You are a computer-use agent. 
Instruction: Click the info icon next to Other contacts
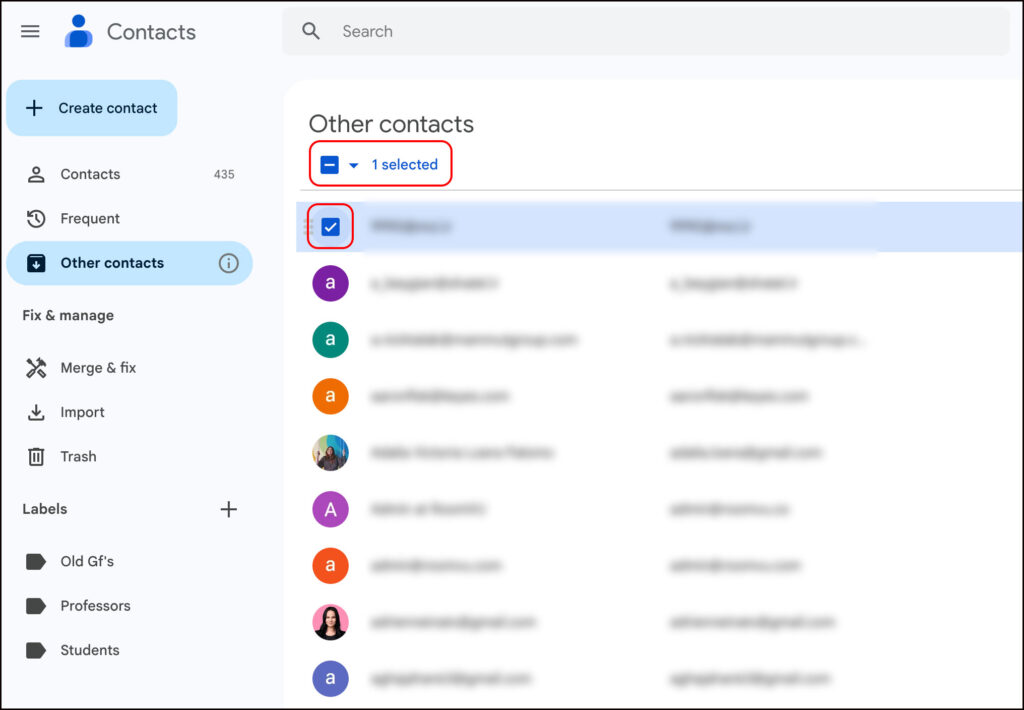228,263
